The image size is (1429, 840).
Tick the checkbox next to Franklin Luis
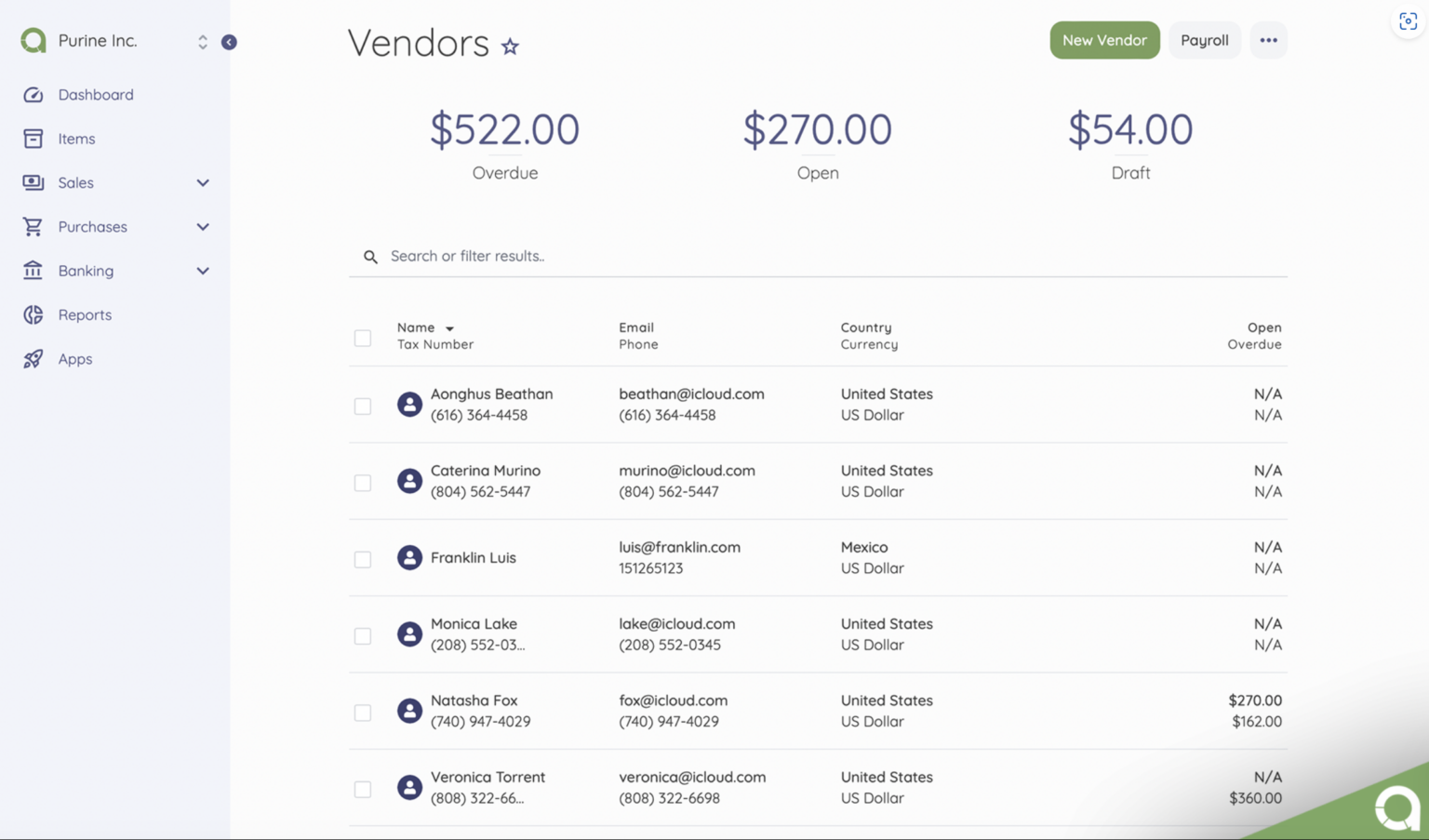pos(363,559)
